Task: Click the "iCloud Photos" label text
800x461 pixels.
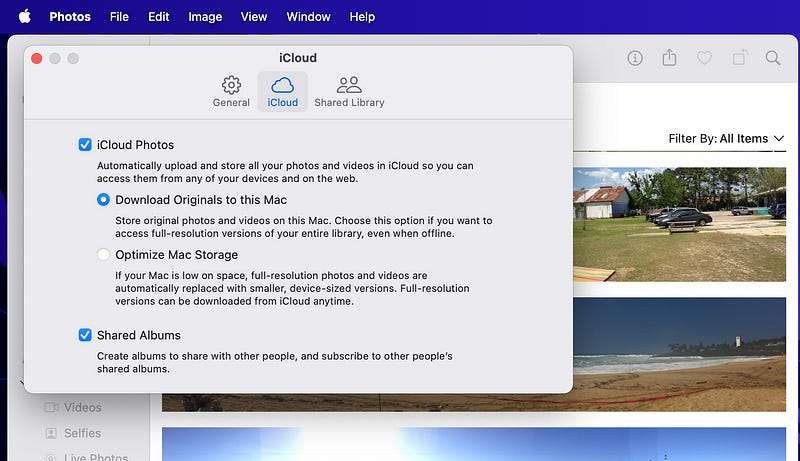Action: coord(135,145)
